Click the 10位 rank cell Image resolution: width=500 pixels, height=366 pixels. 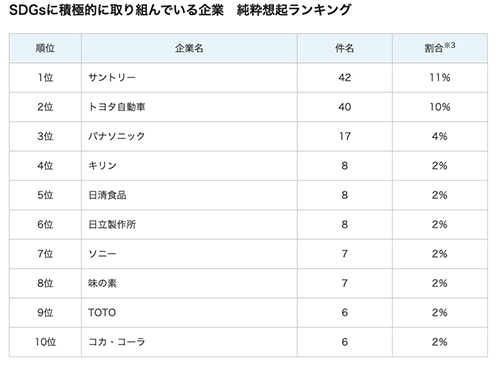45,342
